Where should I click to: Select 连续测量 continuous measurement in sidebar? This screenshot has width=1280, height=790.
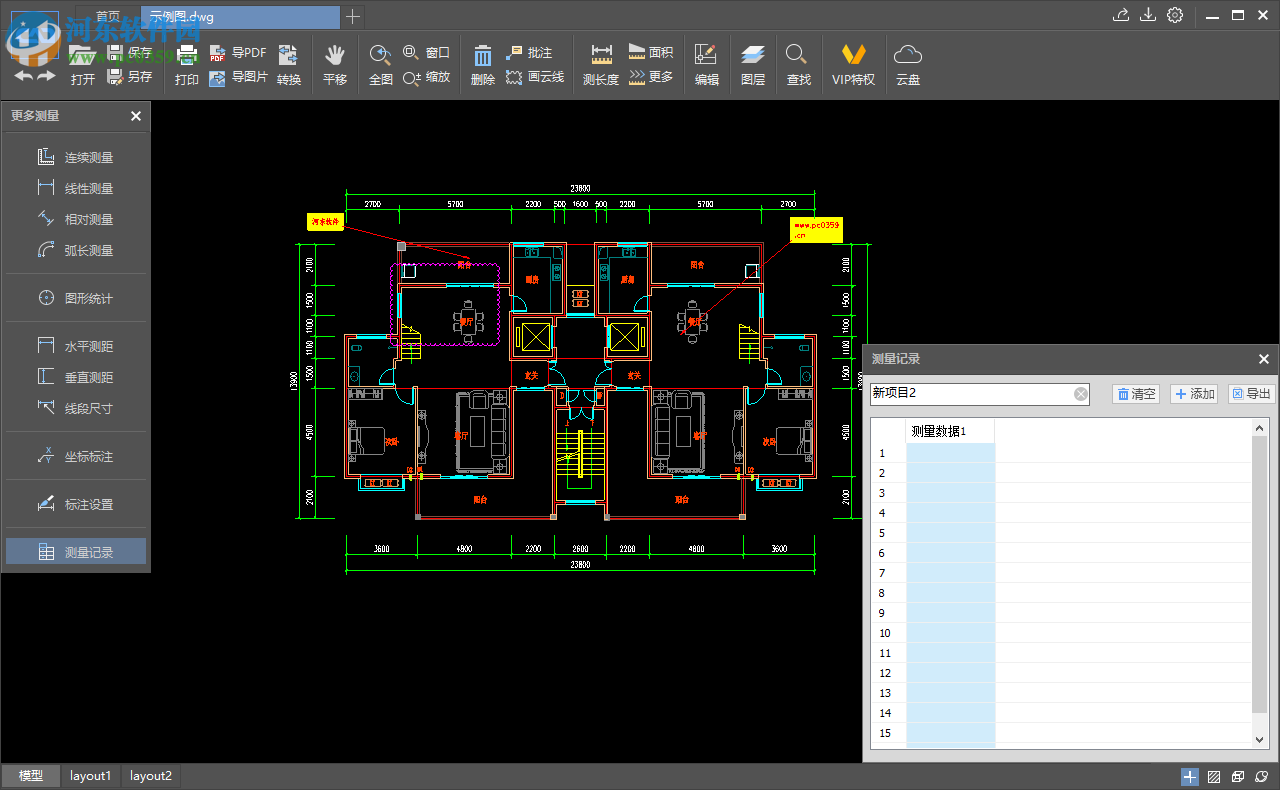pyautogui.click(x=85, y=157)
